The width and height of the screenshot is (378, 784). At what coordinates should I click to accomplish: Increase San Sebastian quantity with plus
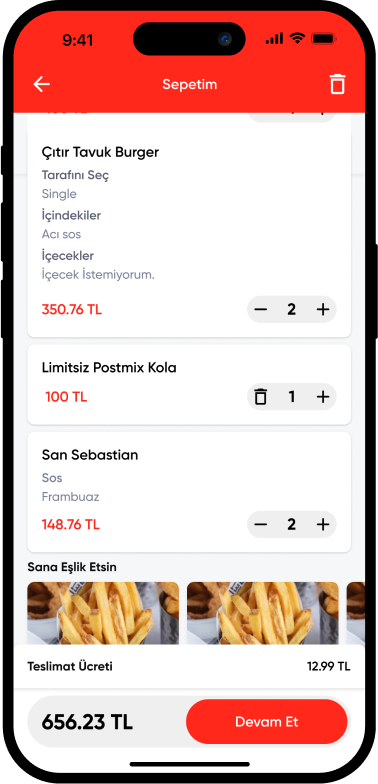[x=323, y=524]
